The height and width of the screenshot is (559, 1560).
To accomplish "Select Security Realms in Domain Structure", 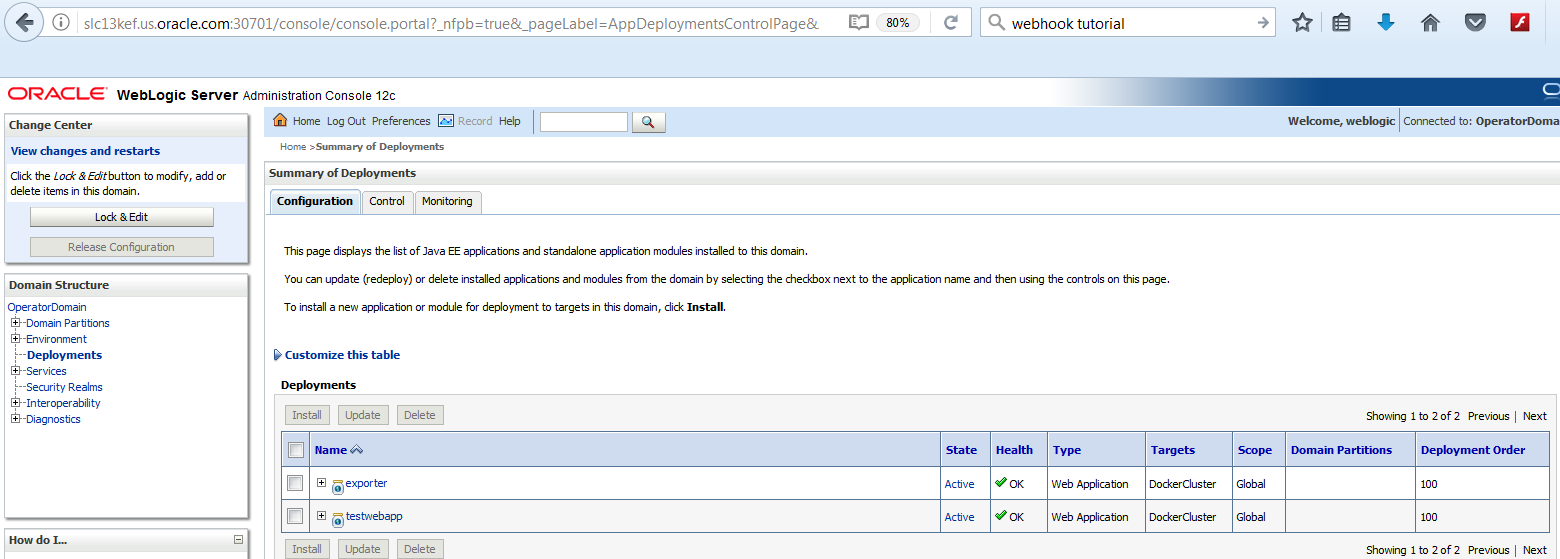I will coord(64,387).
